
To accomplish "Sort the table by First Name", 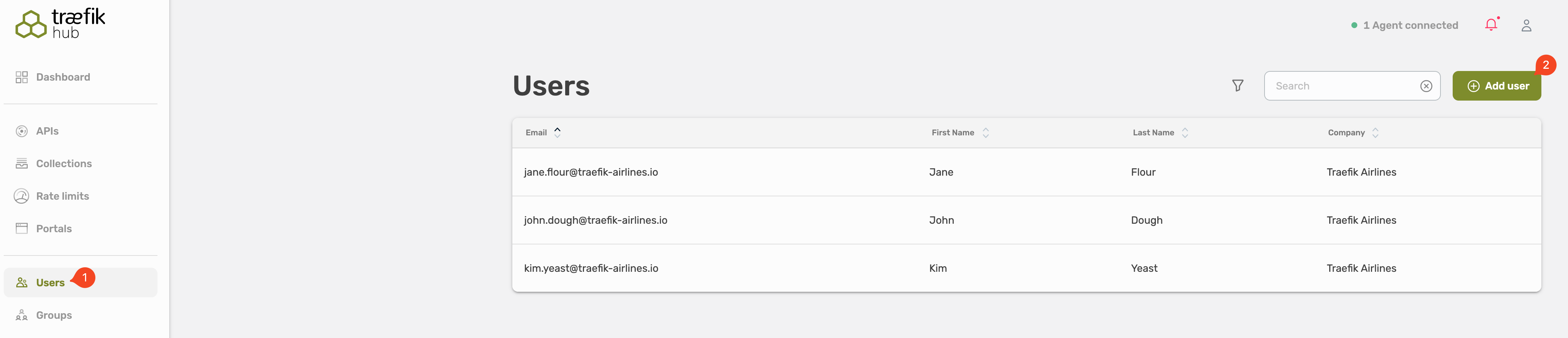I will 987,132.
